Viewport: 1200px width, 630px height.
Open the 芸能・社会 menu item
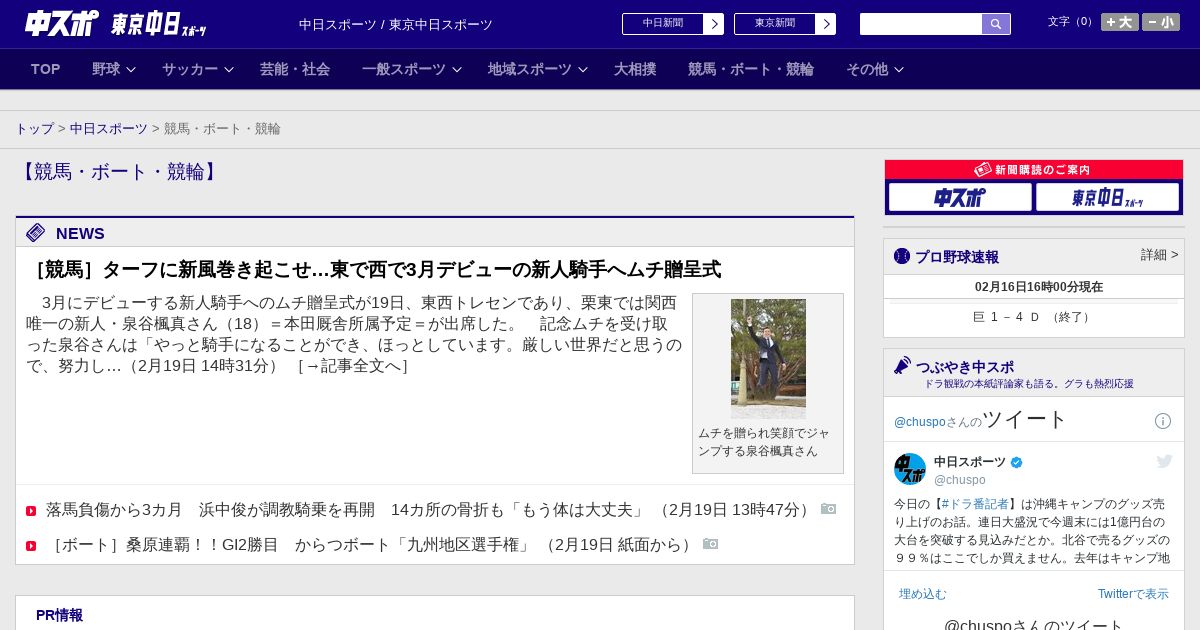coord(295,69)
